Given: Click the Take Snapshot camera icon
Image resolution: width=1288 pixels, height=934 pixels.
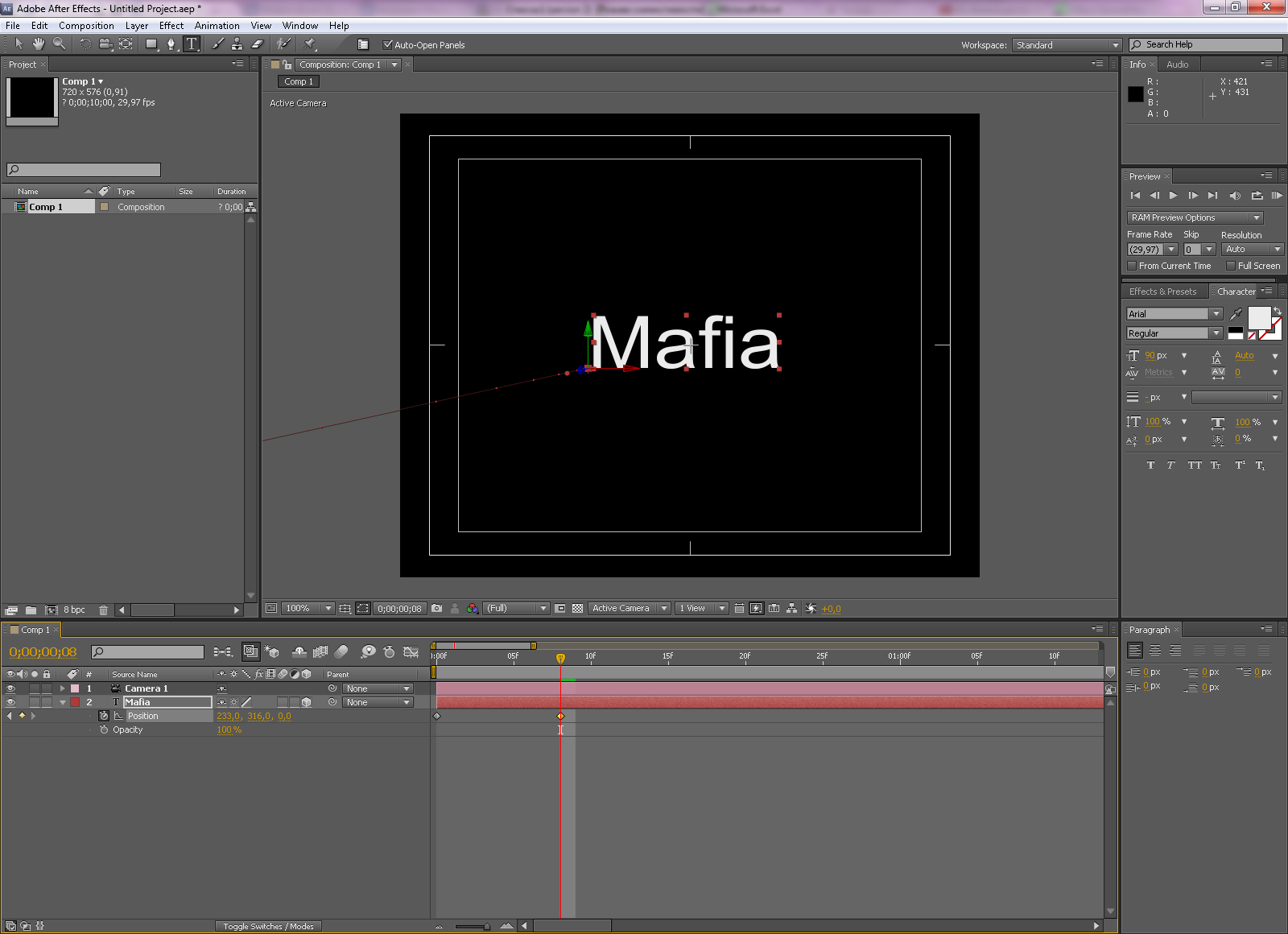Looking at the screenshot, I should click(436, 609).
